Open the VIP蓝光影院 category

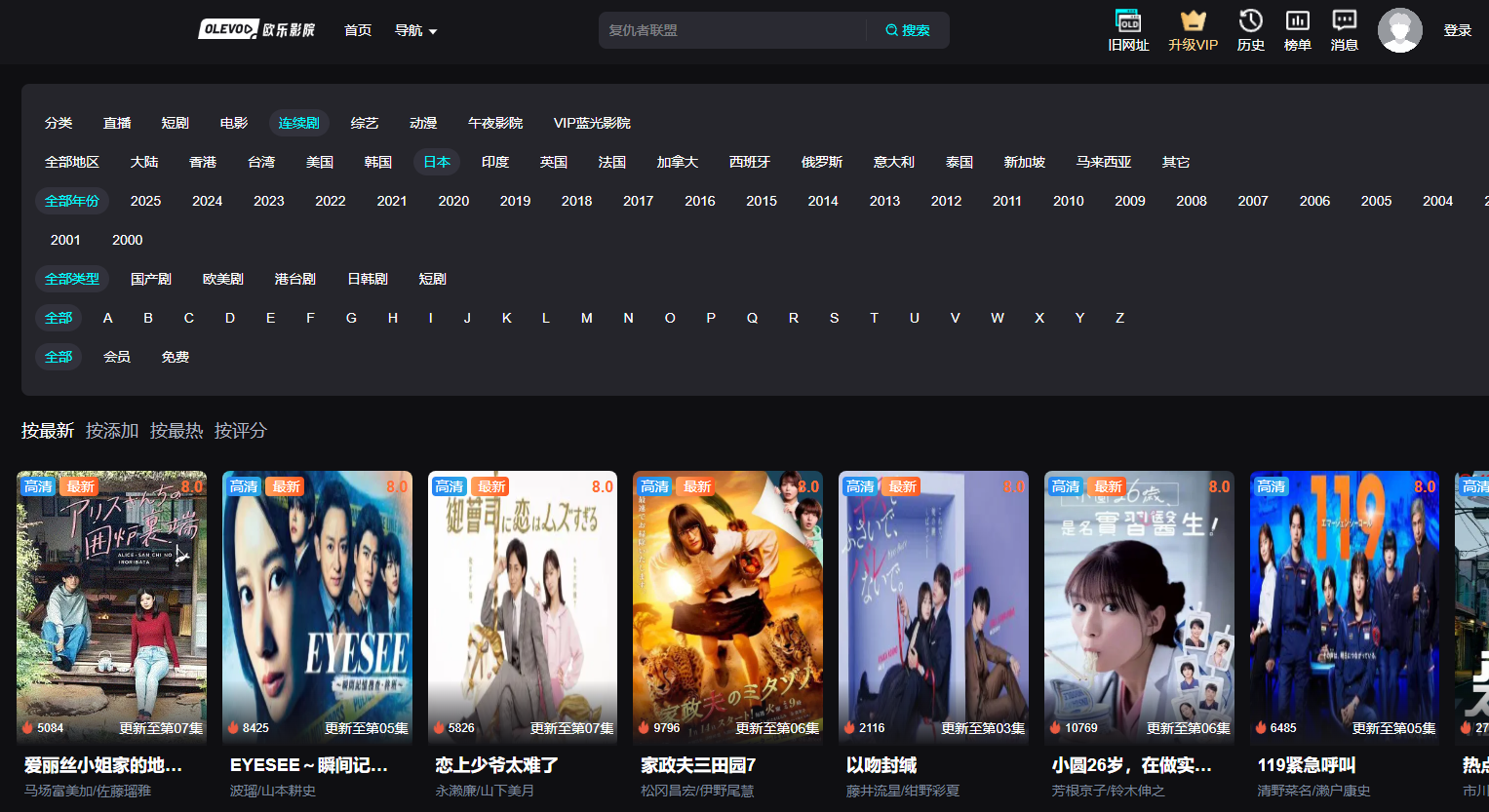tap(592, 123)
